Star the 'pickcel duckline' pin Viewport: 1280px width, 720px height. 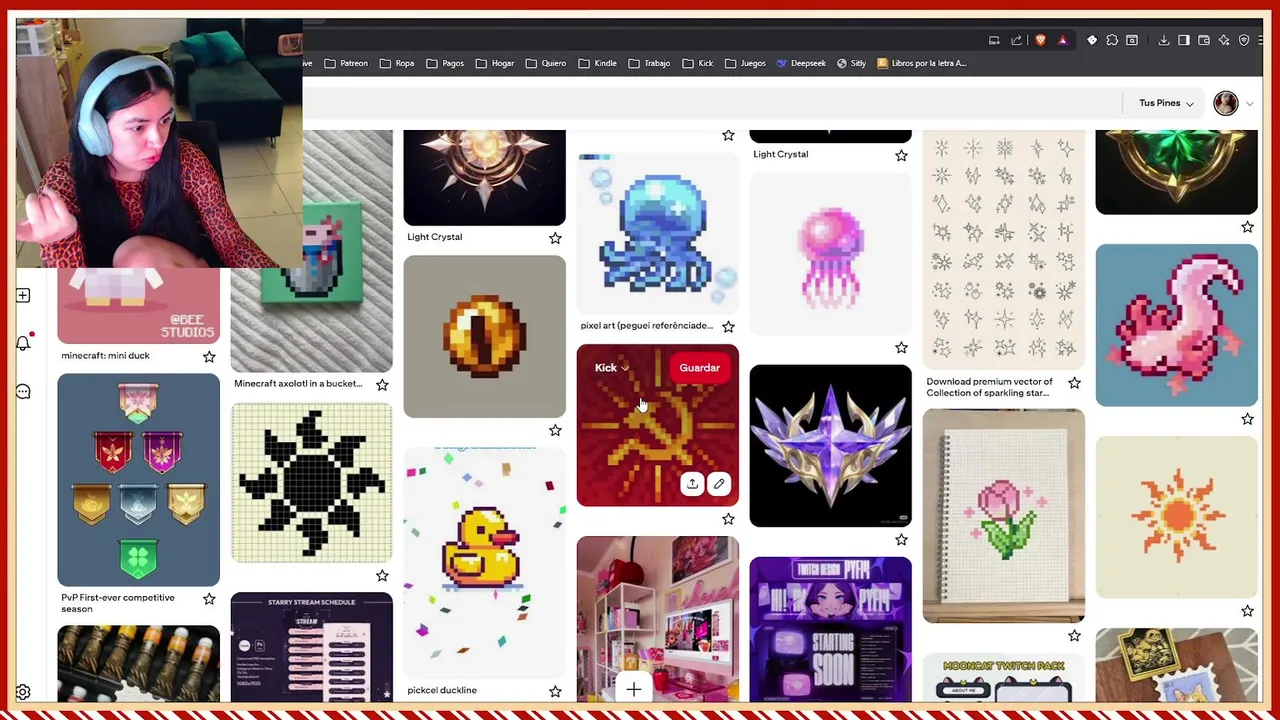click(x=555, y=691)
